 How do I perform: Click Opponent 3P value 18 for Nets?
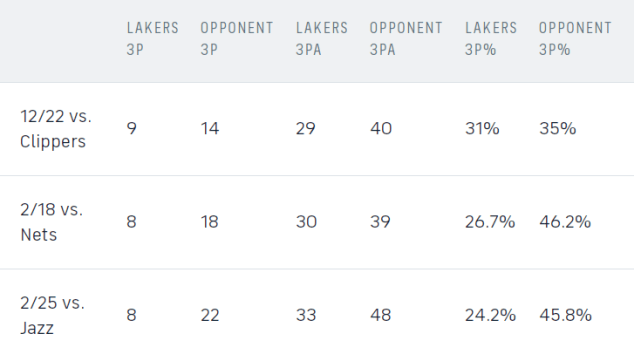pyautogui.click(x=209, y=222)
